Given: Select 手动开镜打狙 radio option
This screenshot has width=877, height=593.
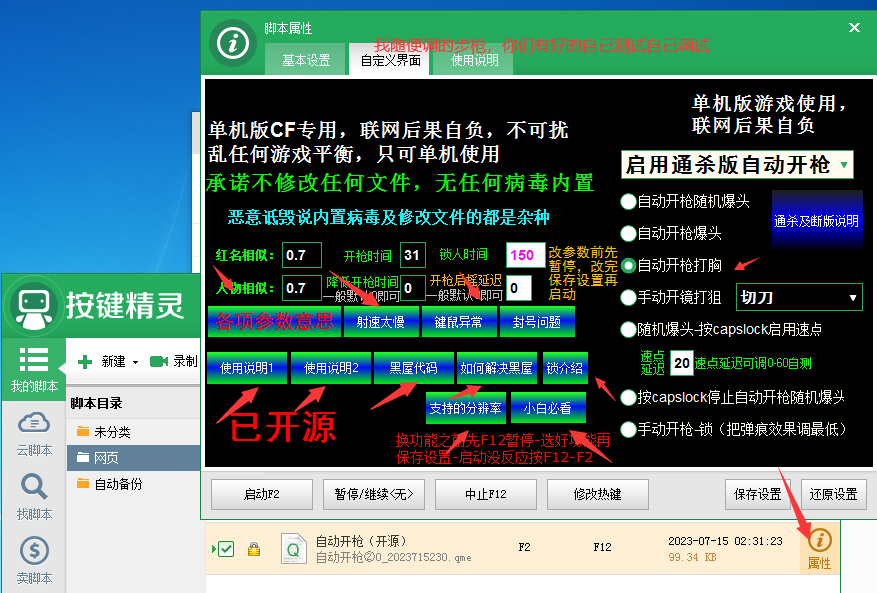Looking at the screenshot, I should point(628,297).
